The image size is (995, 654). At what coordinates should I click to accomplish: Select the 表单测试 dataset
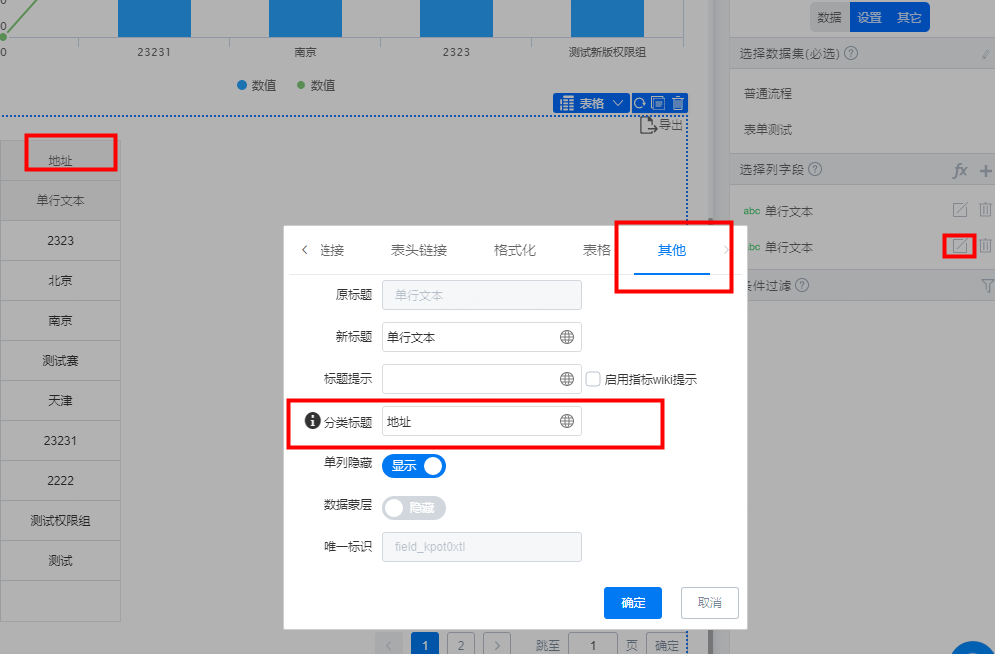point(768,129)
